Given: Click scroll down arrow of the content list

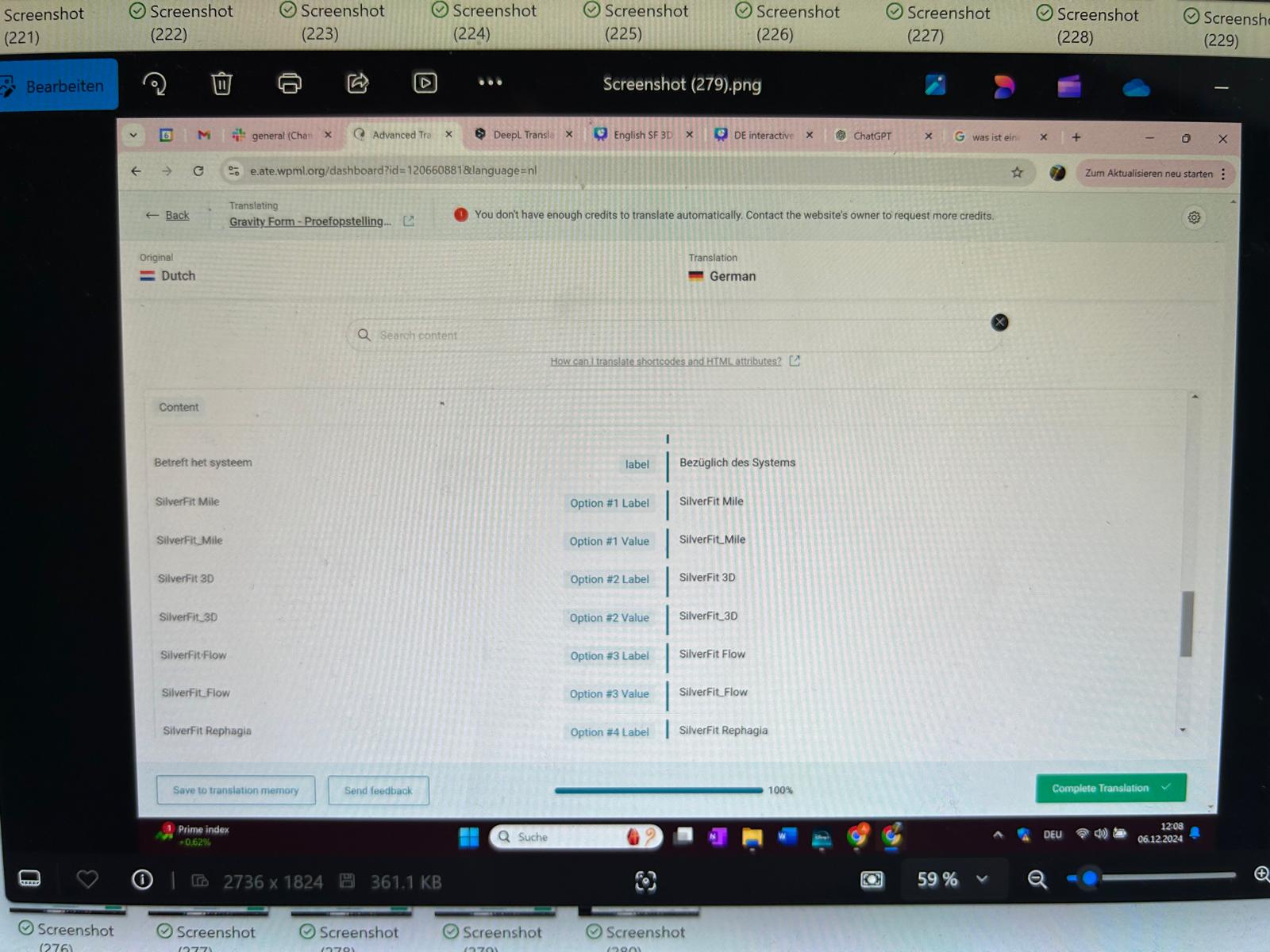Looking at the screenshot, I should coord(1183,730).
